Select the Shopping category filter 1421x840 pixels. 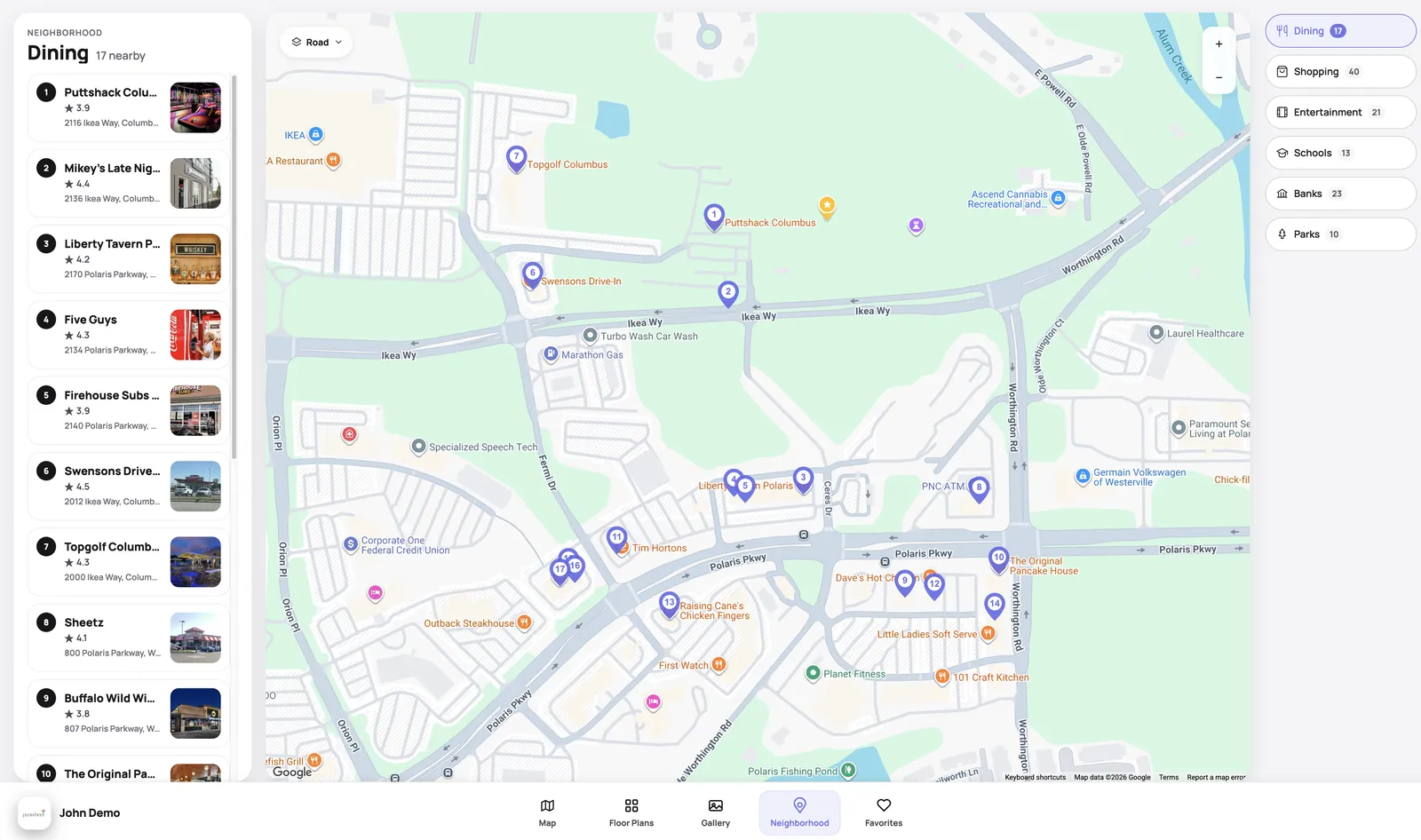coord(1340,72)
